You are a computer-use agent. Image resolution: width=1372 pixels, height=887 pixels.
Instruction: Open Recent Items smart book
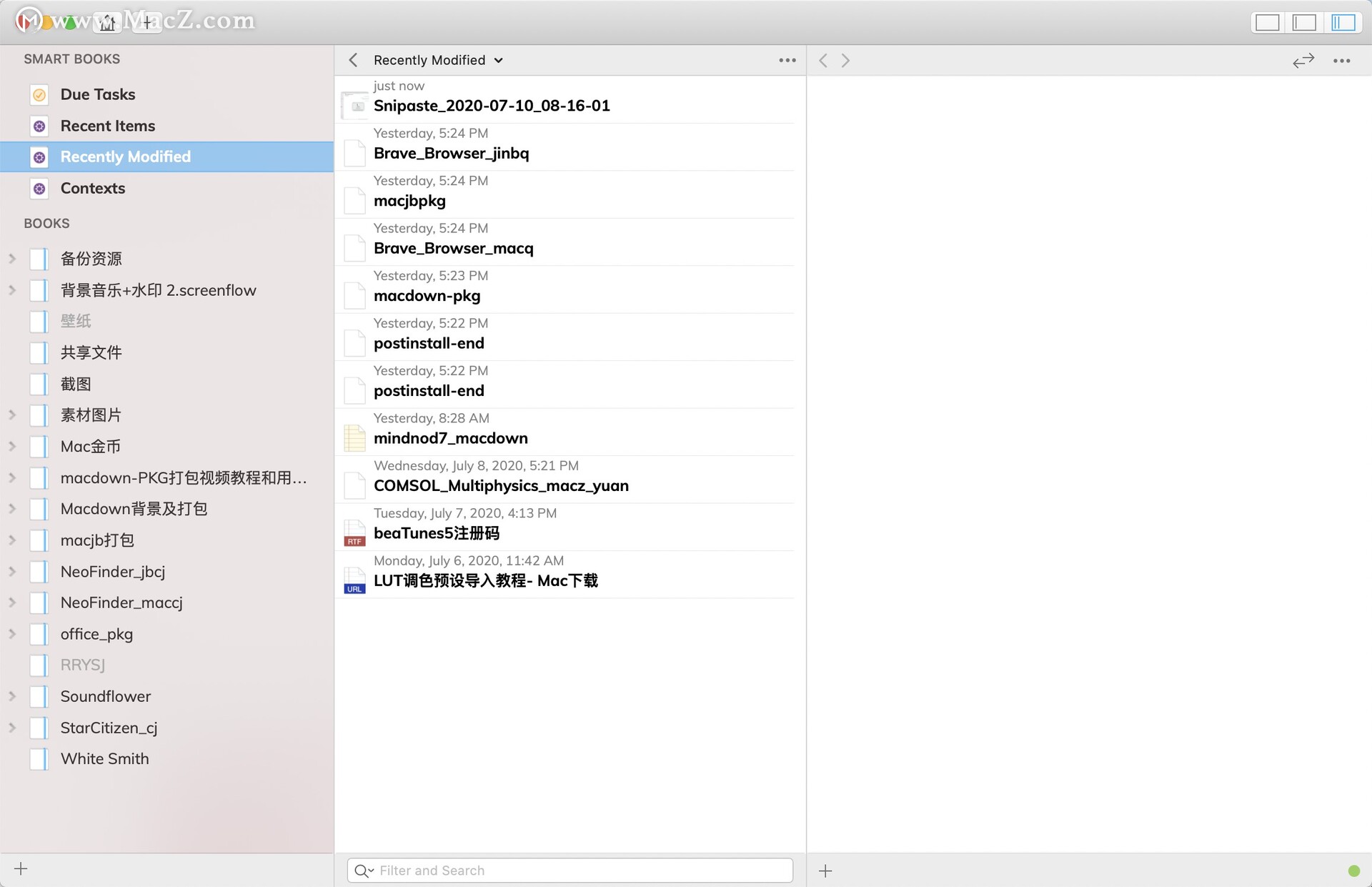tap(166, 126)
